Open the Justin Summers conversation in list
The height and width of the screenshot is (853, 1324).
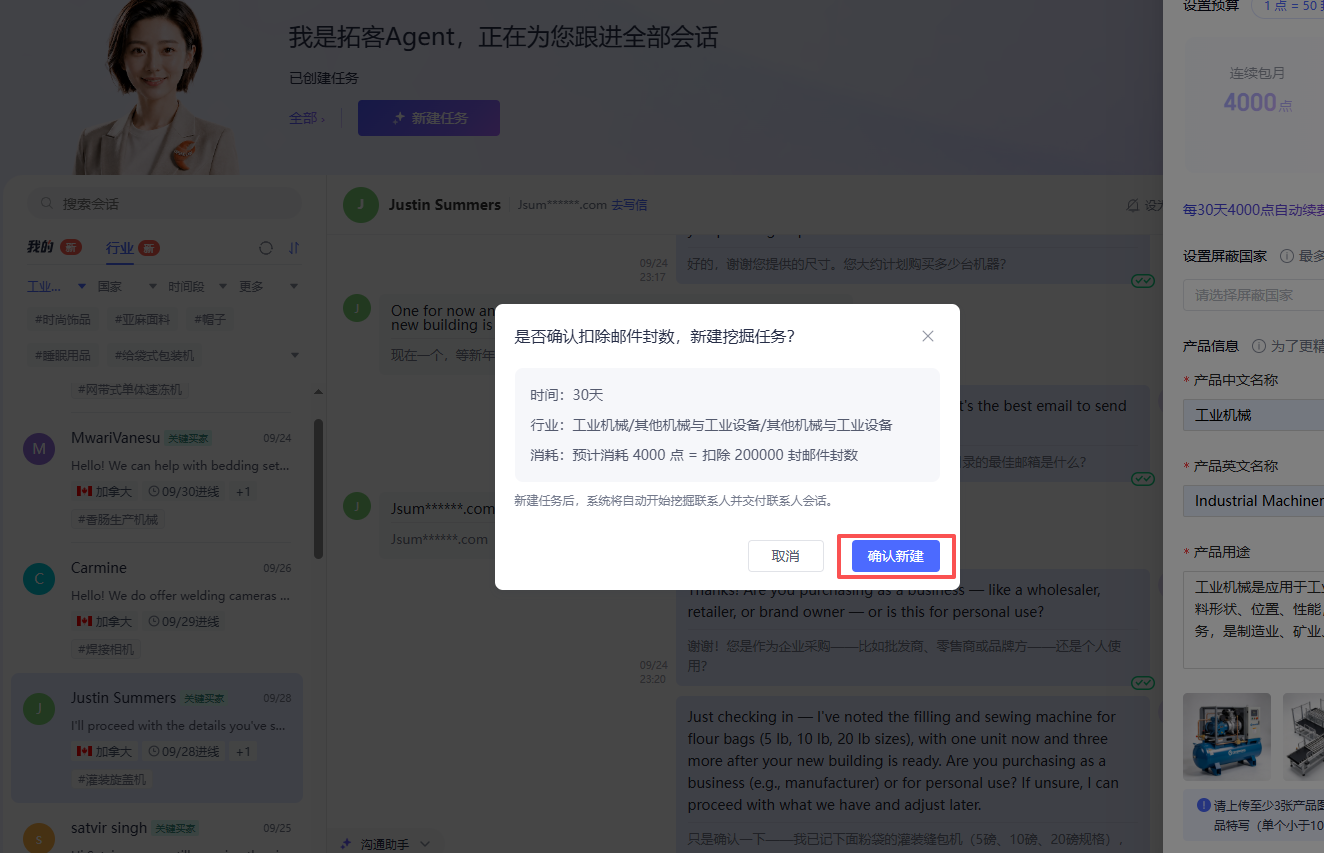[x=157, y=738]
